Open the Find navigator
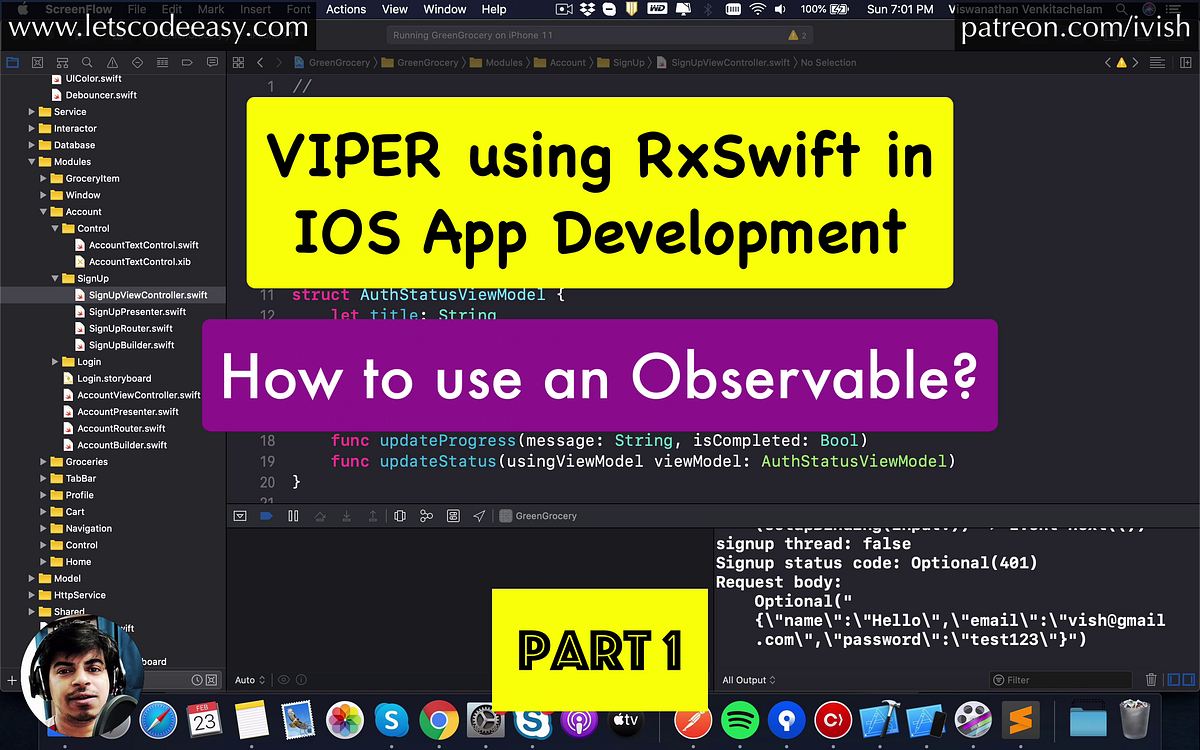Image resolution: width=1200 pixels, height=750 pixels. [x=87, y=61]
